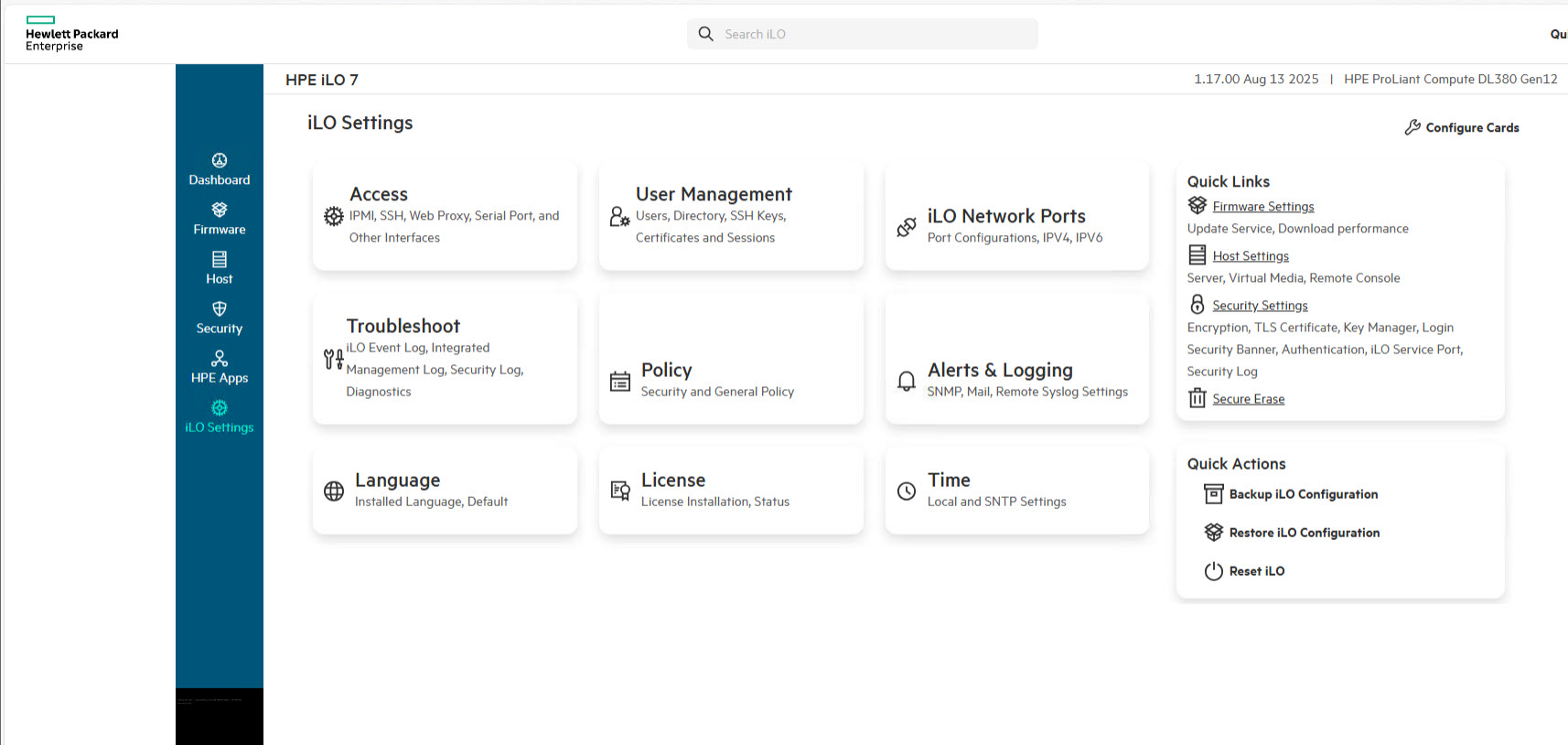Open the iLO Network Ports card
This screenshot has height=745, width=1568.
(x=1016, y=216)
